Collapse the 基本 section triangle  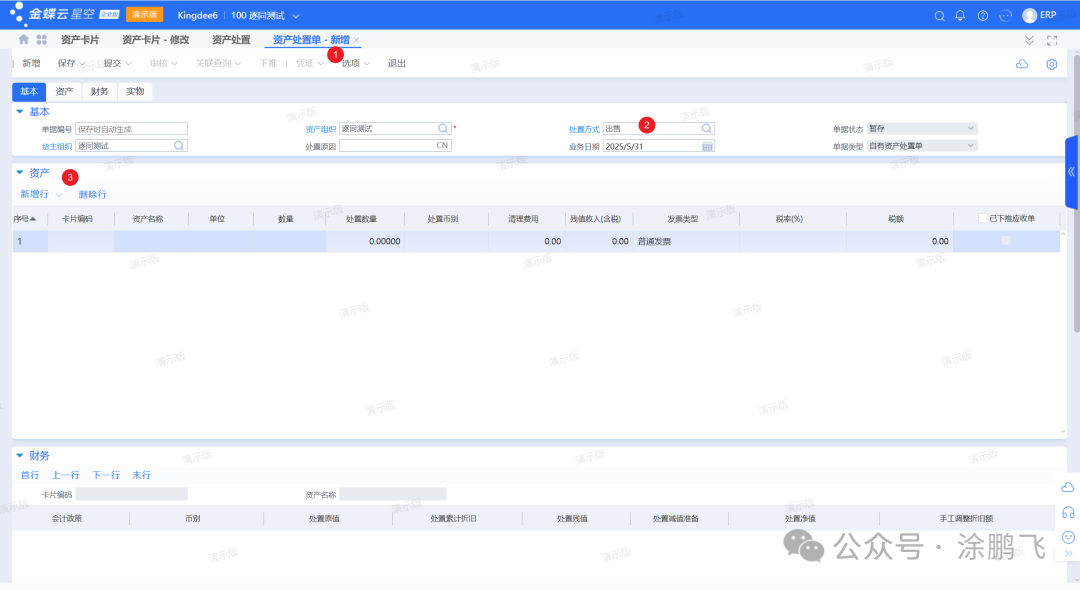click(20, 111)
